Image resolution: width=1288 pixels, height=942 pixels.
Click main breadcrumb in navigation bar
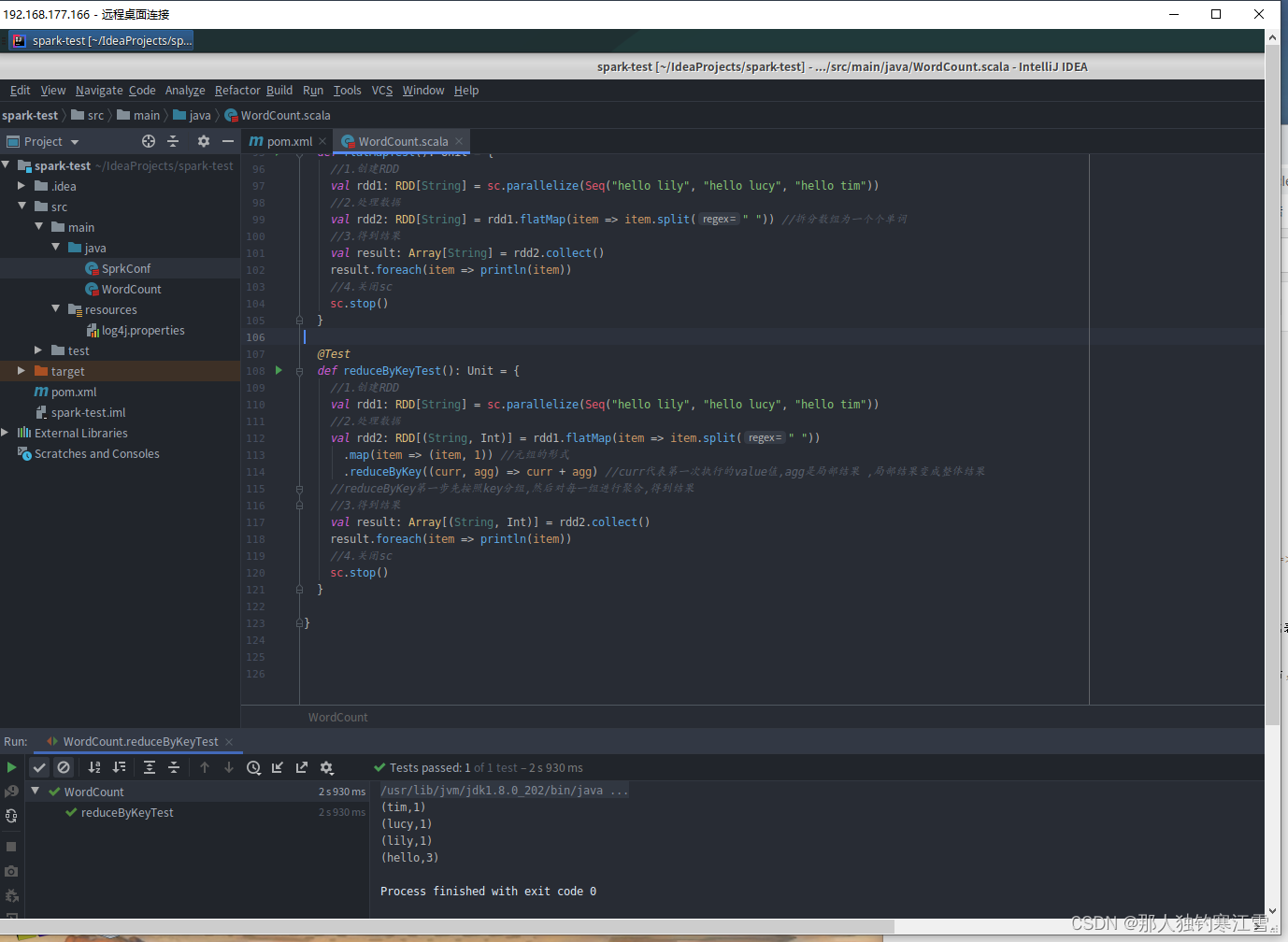click(138, 115)
